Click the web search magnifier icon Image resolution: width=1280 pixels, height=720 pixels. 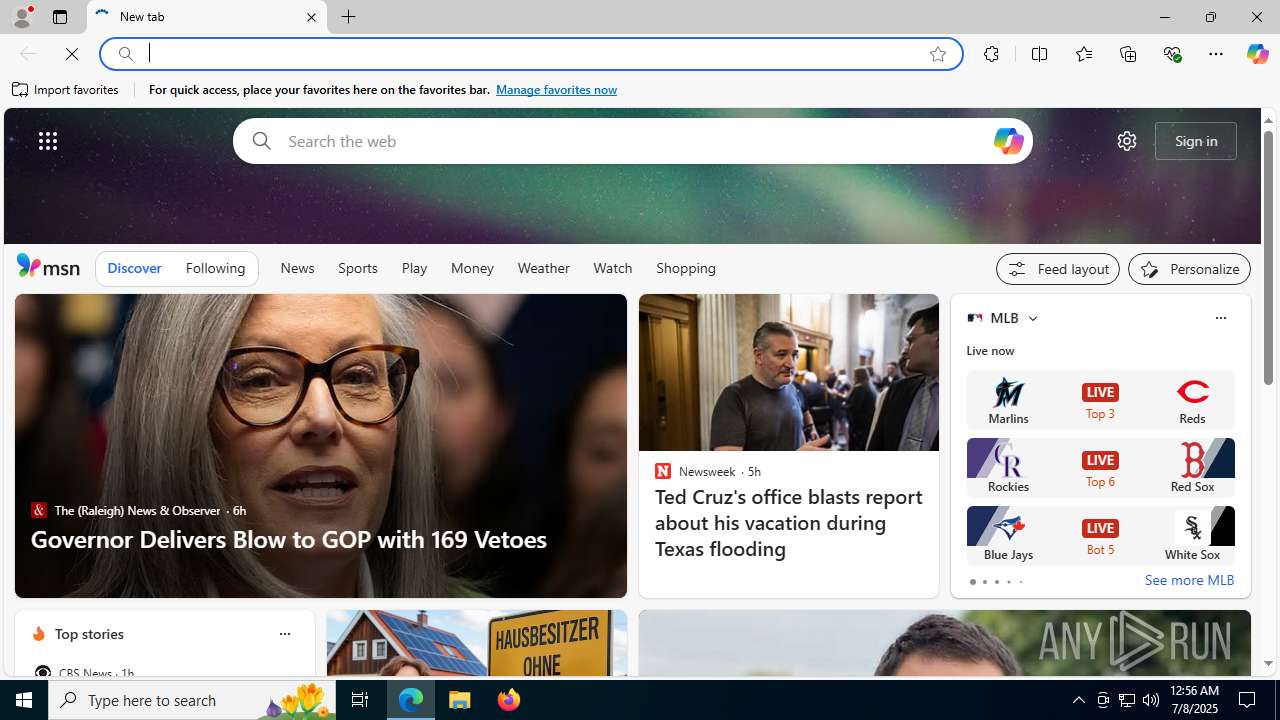[261, 141]
